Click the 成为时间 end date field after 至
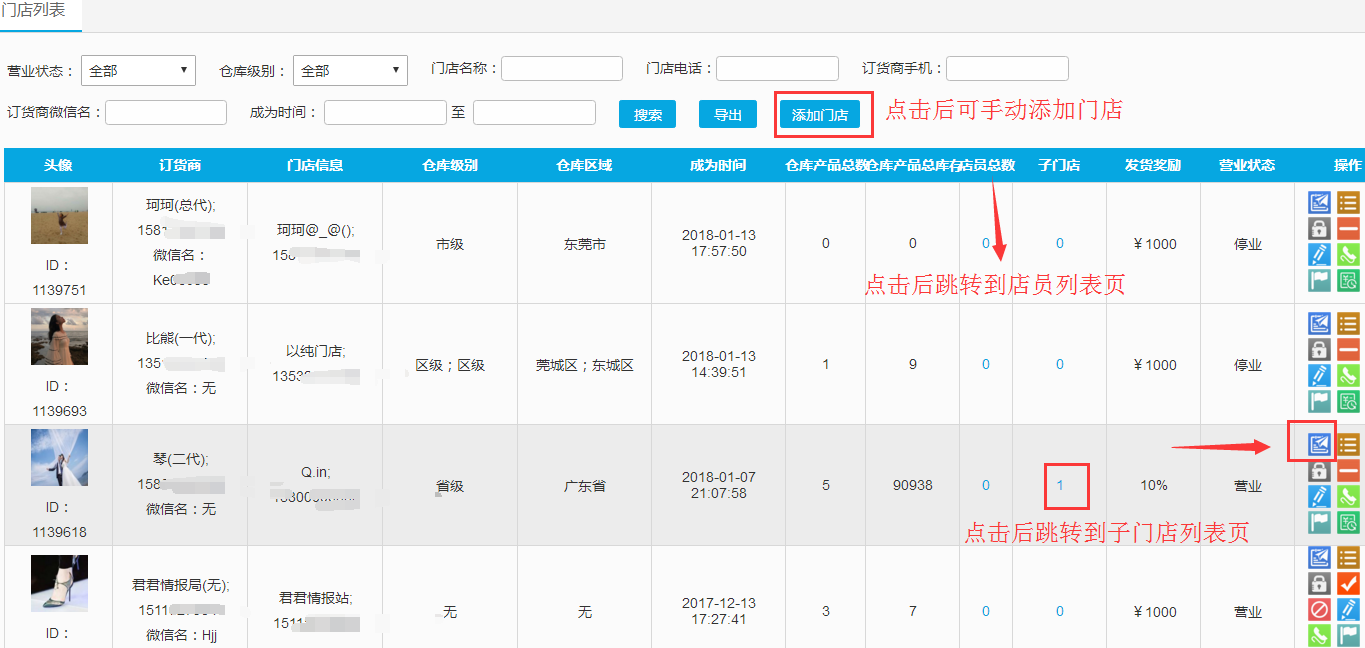Image resolution: width=1365 pixels, height=648 pixels. tap(534, 113)
